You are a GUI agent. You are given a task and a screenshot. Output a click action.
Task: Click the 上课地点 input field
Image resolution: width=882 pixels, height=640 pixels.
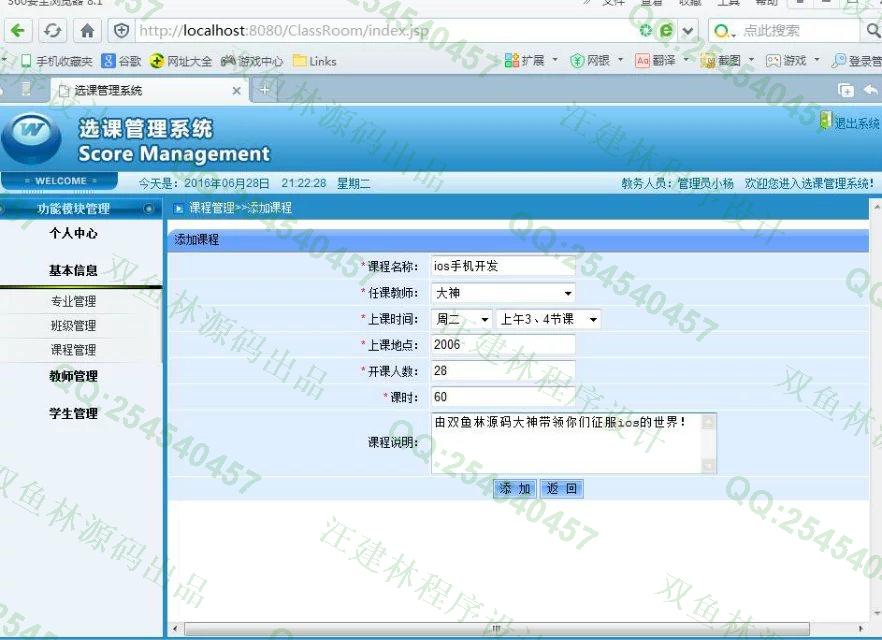(x=503, y=345)
